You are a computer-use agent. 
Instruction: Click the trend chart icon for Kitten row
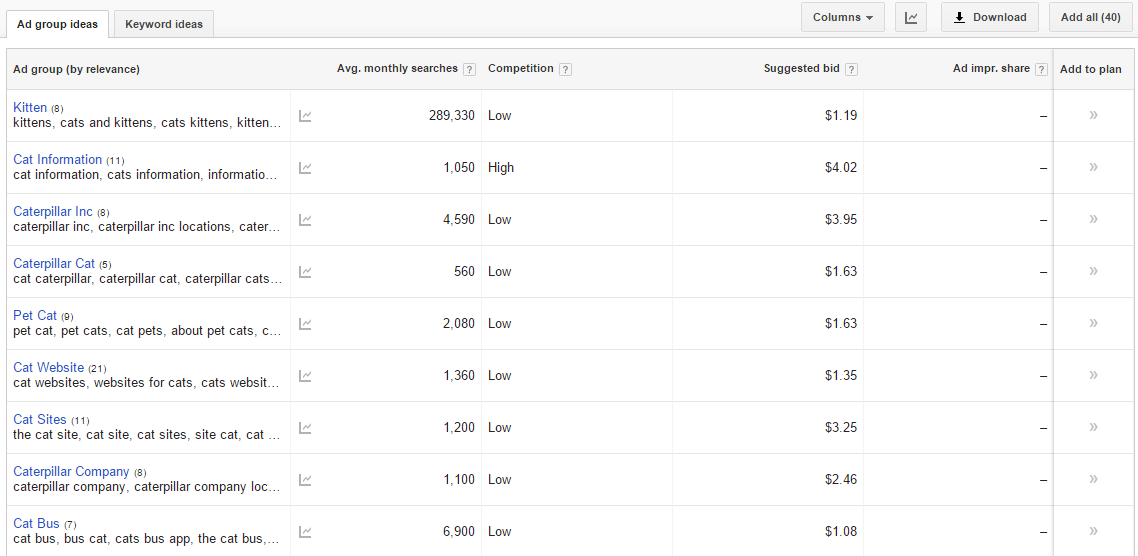pyautogui.click(x=305, y=116)
